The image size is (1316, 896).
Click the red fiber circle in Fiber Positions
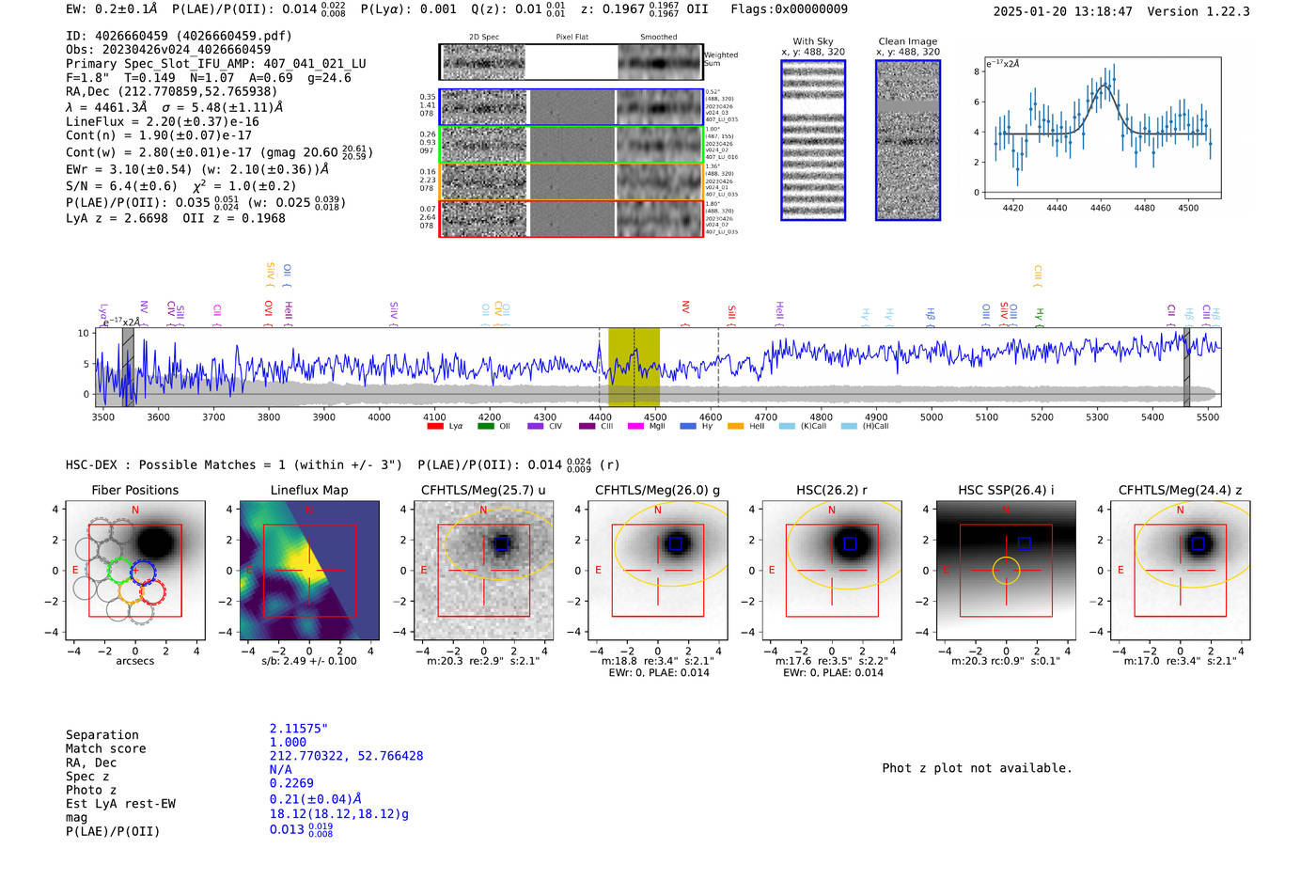(x=153, y=591)
